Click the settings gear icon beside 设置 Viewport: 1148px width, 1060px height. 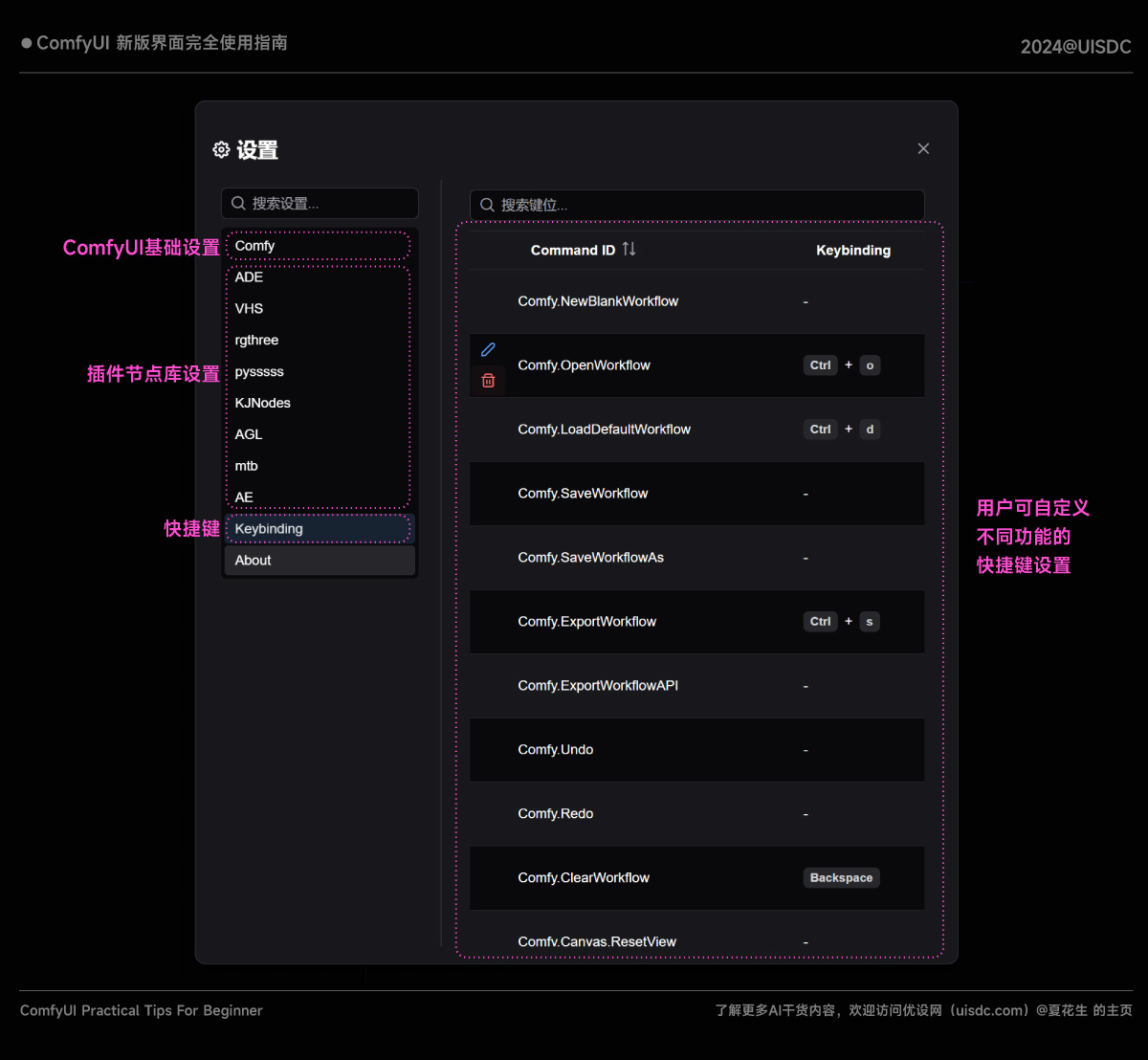click(x=221, y=150)
